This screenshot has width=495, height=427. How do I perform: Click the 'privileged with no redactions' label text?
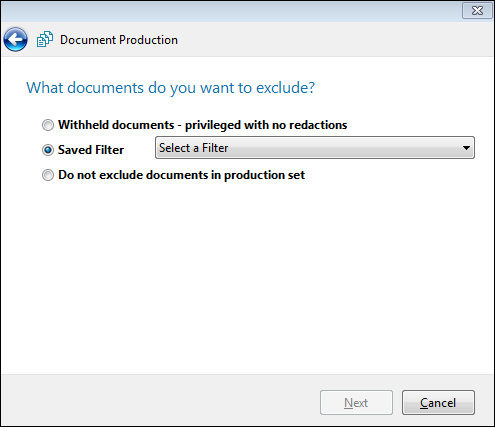click(266, 125)
